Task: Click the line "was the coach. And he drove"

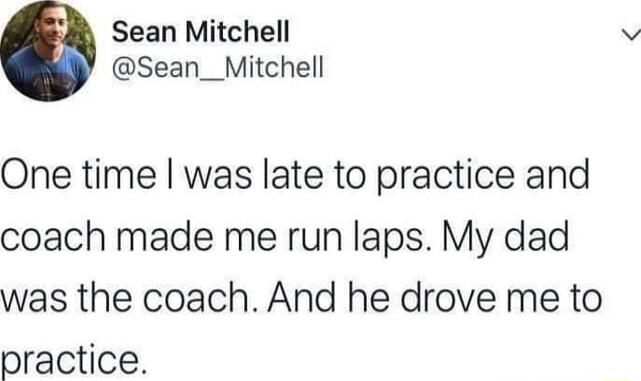Action: click(x=301, y=298)
